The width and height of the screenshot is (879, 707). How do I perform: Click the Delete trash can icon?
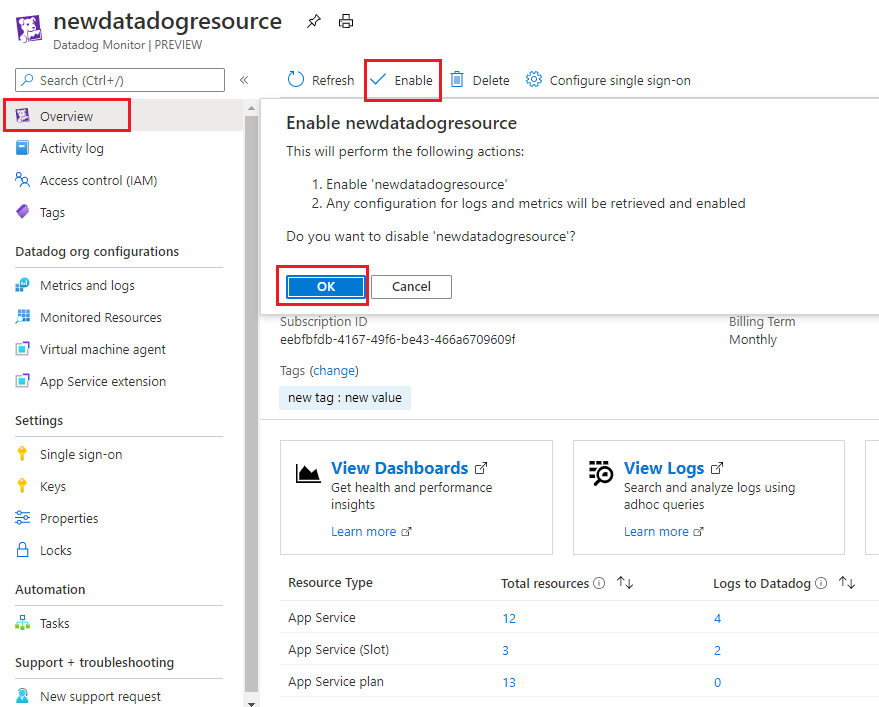457,80
